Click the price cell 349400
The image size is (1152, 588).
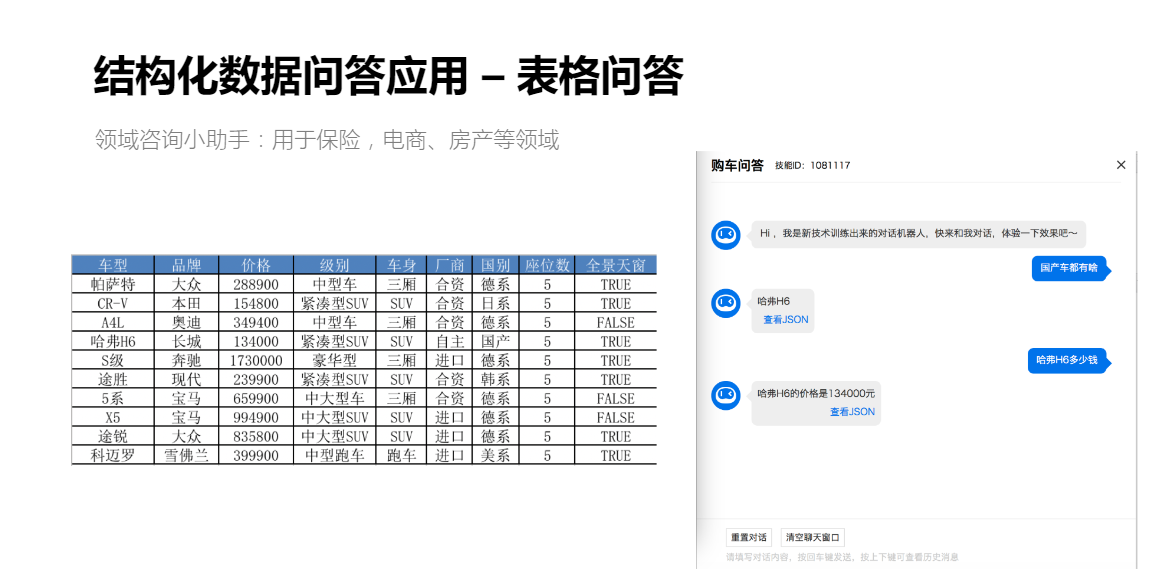tap(256, 323)
